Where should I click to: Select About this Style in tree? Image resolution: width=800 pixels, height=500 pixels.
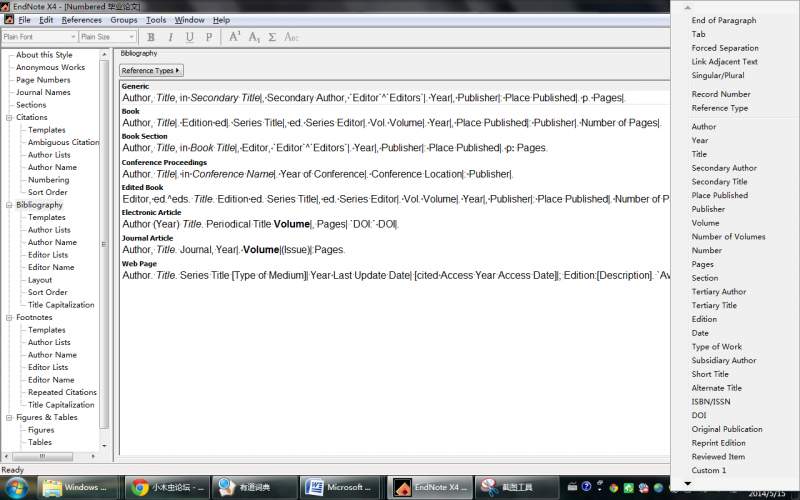point(44,55)
